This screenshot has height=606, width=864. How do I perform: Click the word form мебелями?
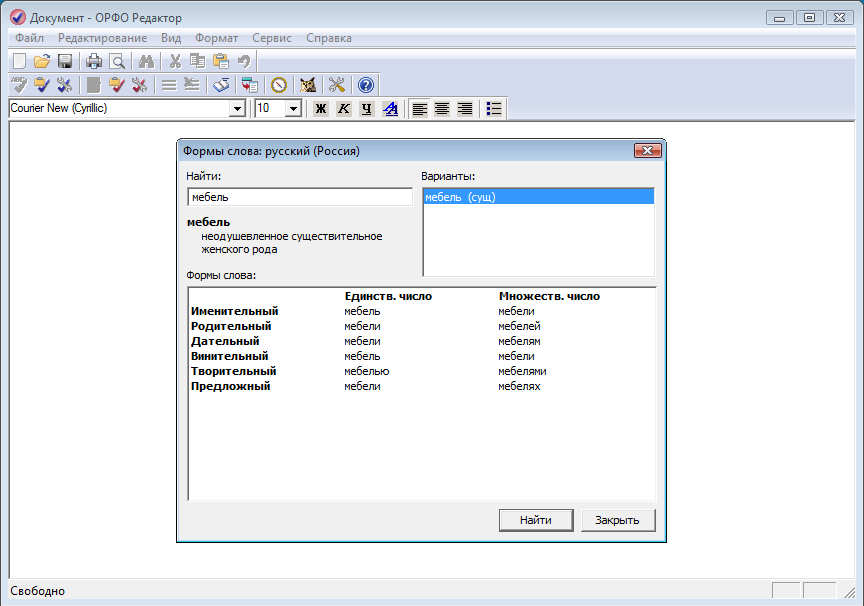[x=522, y=371]
